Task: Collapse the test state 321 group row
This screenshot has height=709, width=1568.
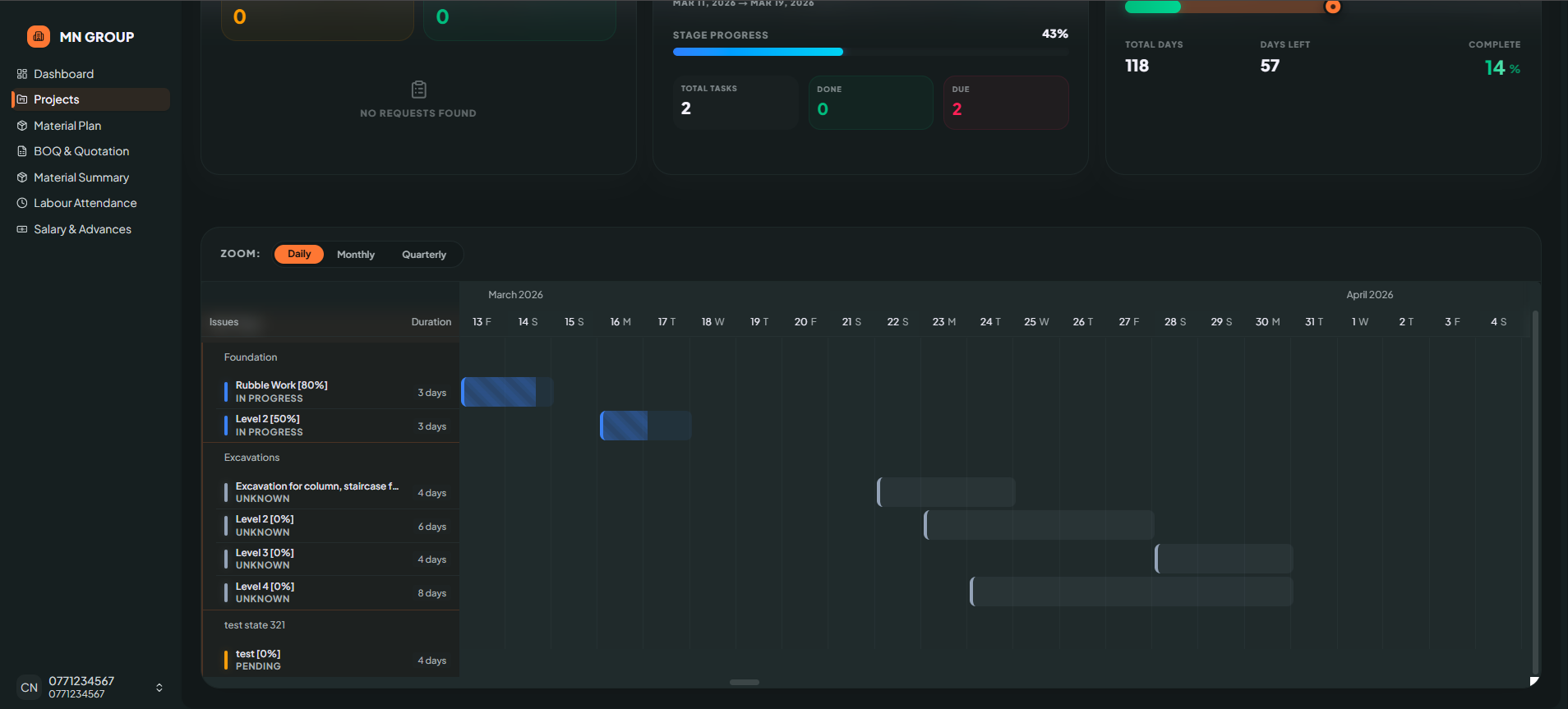Action: [x=330, y=625]
